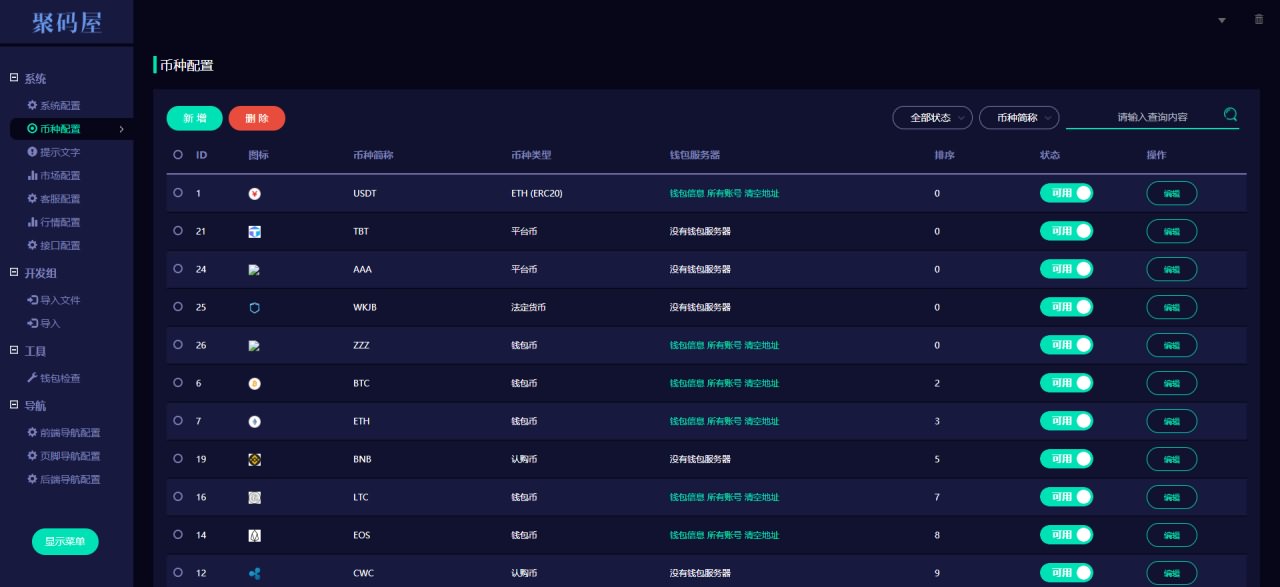Viewport: 1280px width, 587px height.
Task: Click the CWC coin icon
Action: [254, 573]
